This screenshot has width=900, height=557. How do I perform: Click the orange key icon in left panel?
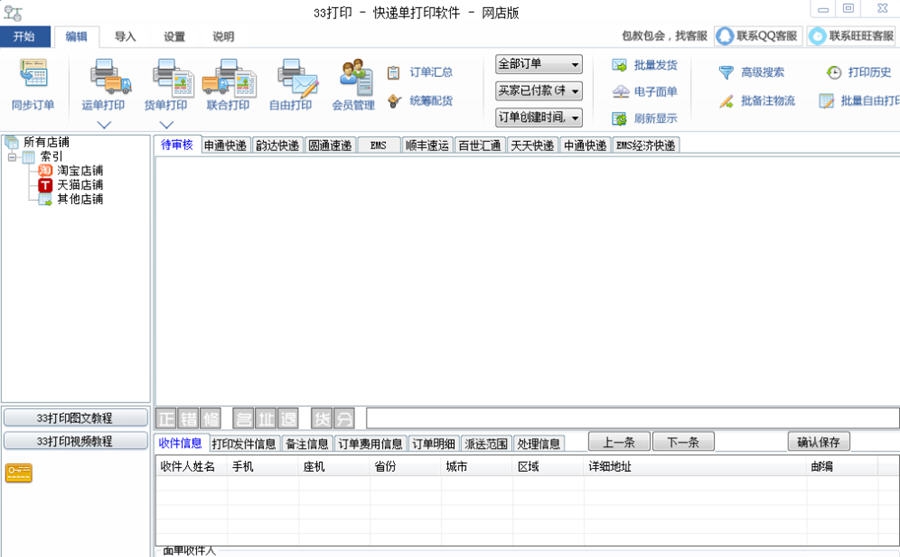point(18,473)
